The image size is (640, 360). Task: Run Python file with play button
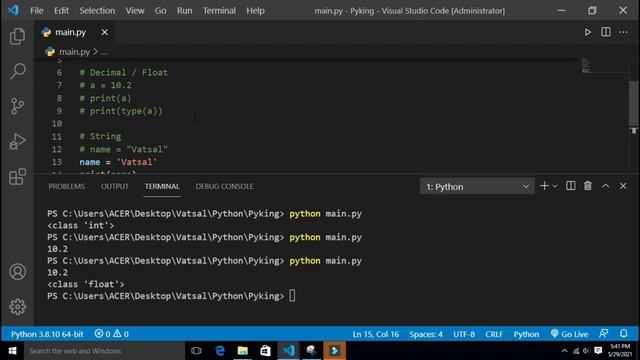point(587,32)
